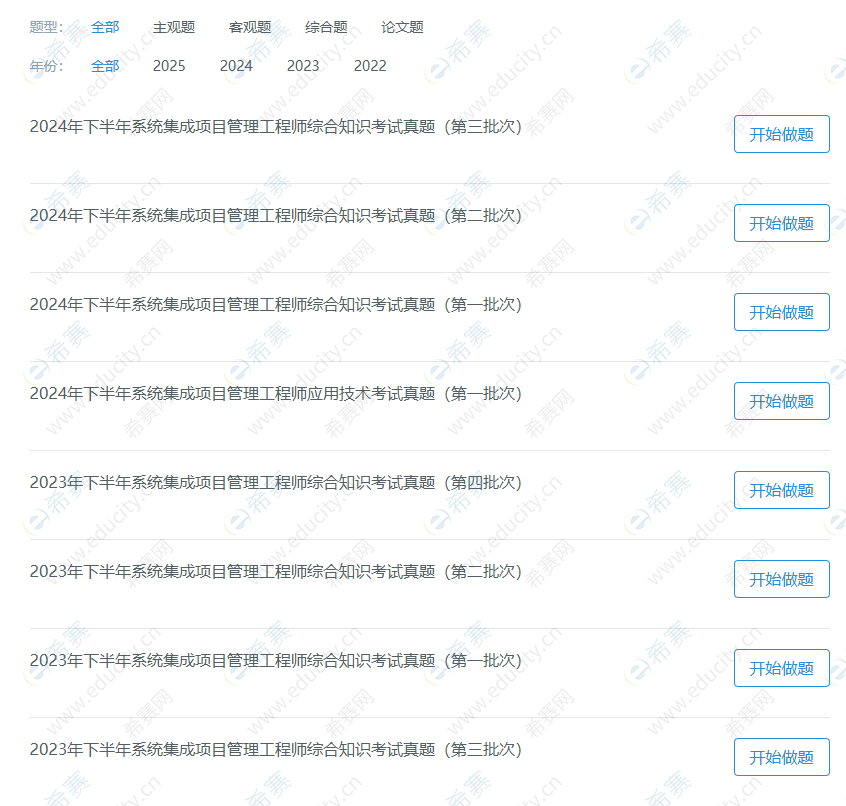Screen dimensions: 846x806
Task: Click the 年份: filter label
Action: (46, 66)
